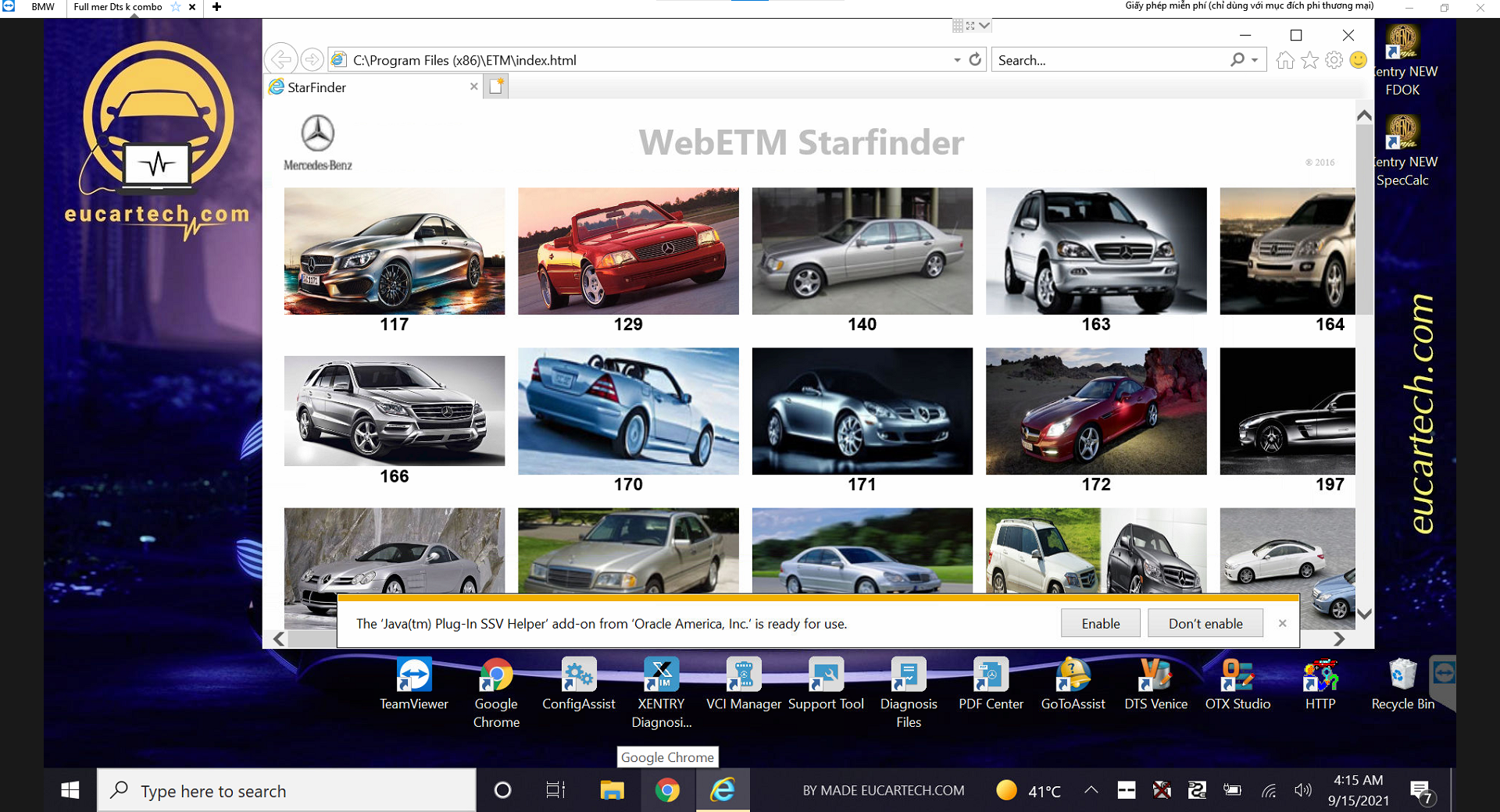Open search provider dropdown arrow
Screen dimensions: 1500x812
(x=1255, y=60)
